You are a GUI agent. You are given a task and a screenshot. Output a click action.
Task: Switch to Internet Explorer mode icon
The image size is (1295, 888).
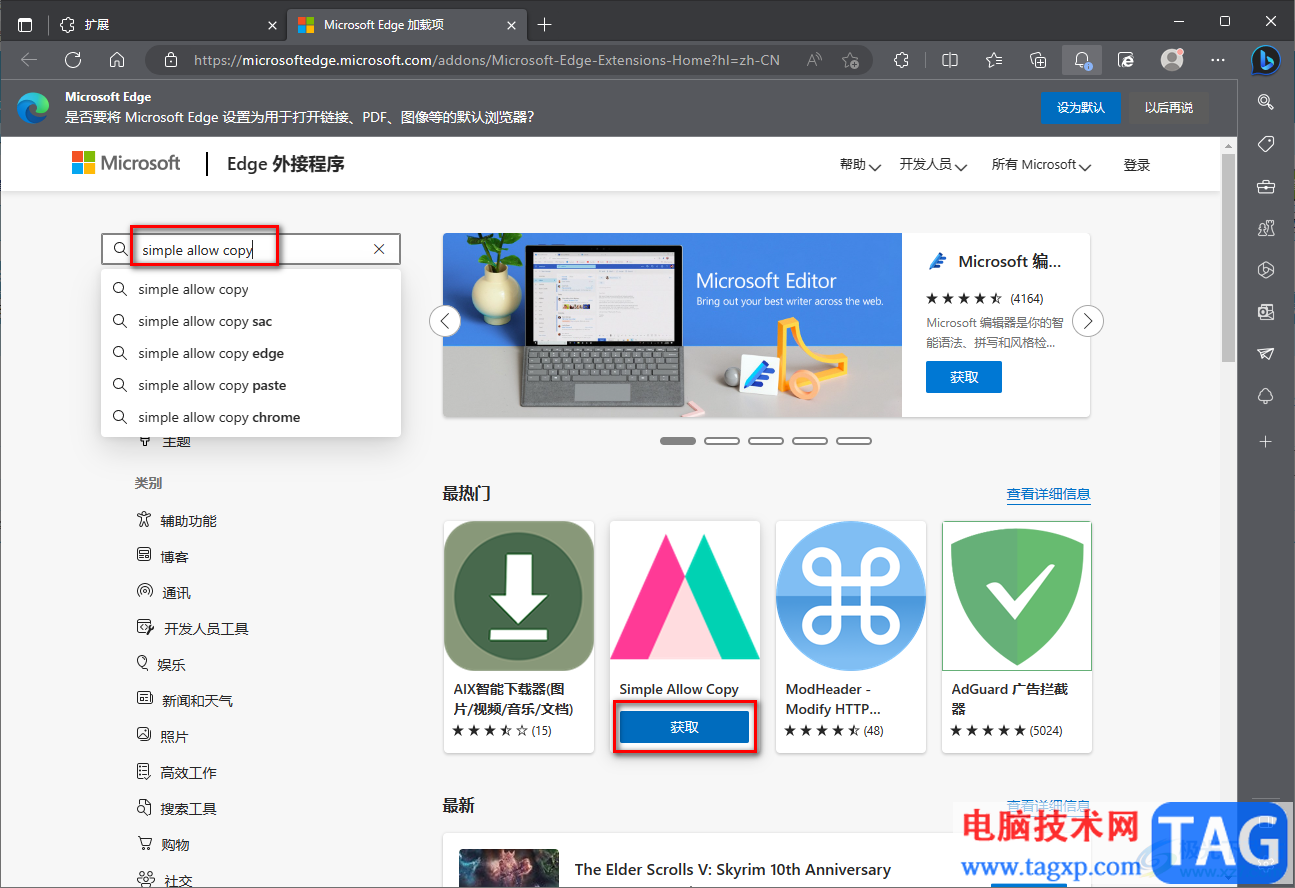[x=1126, y=60]
